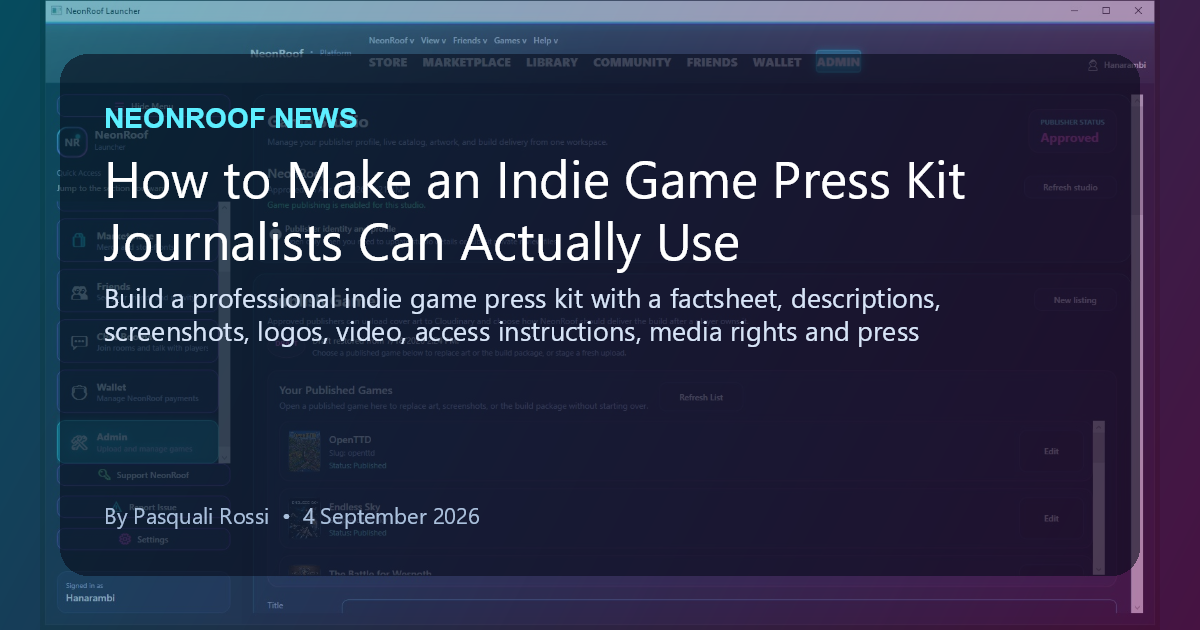The image size is (1200, 630).
Task: Click the main page scrollbar down arrow
Action: coord(1136,606)
